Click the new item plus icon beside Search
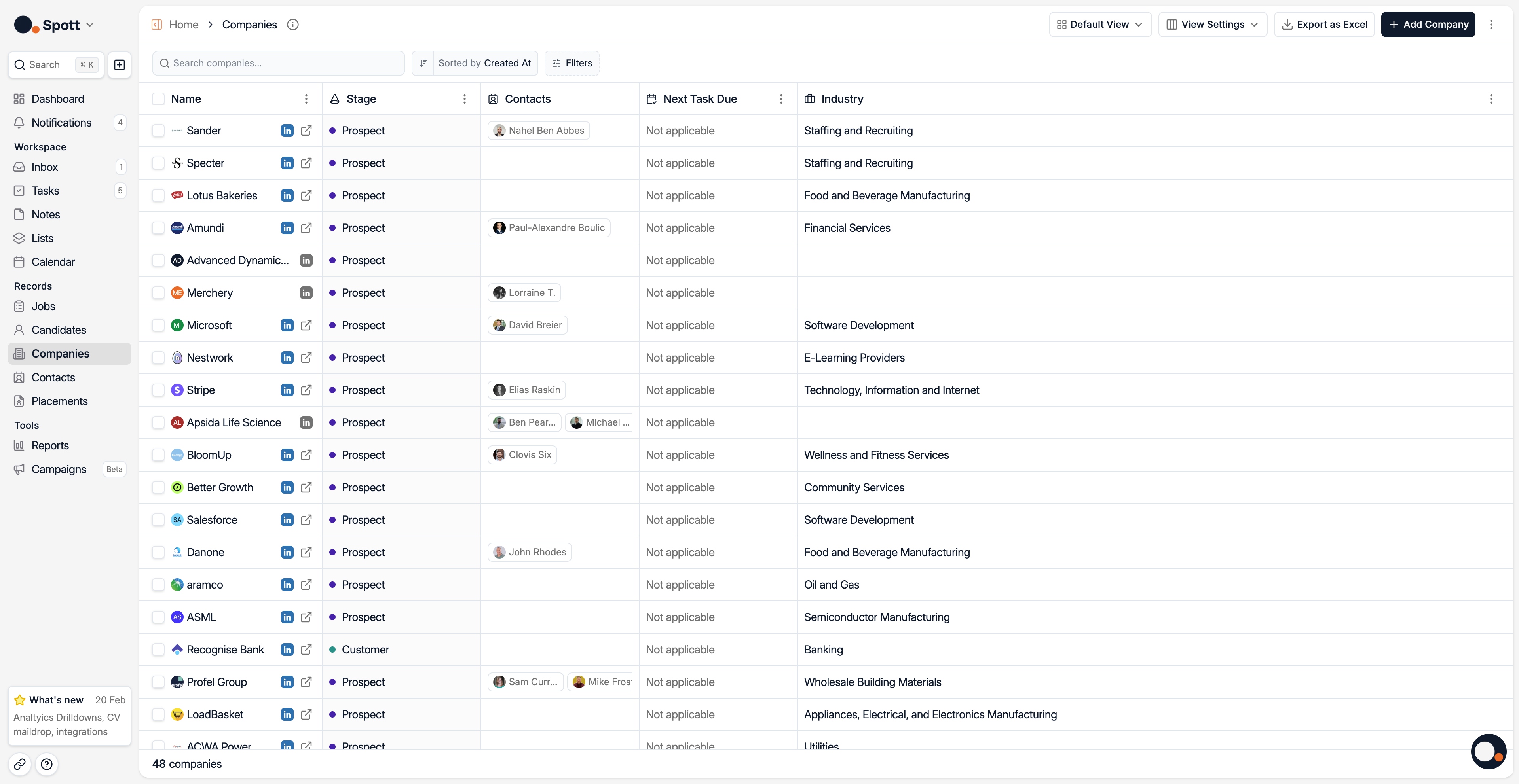This screenshot has width=1519, height=784. click(119, 65)
